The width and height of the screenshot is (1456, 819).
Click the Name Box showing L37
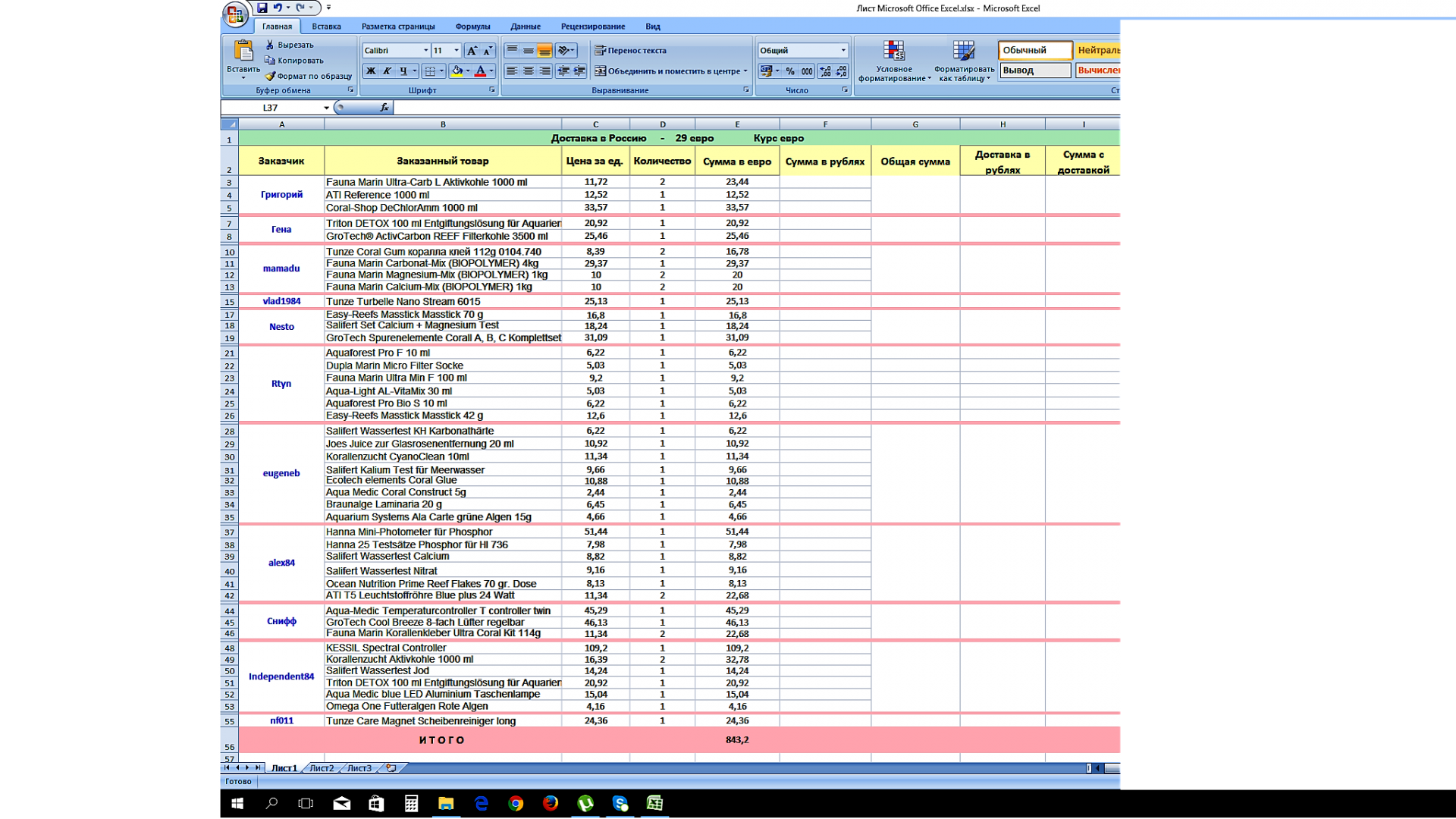271,108
